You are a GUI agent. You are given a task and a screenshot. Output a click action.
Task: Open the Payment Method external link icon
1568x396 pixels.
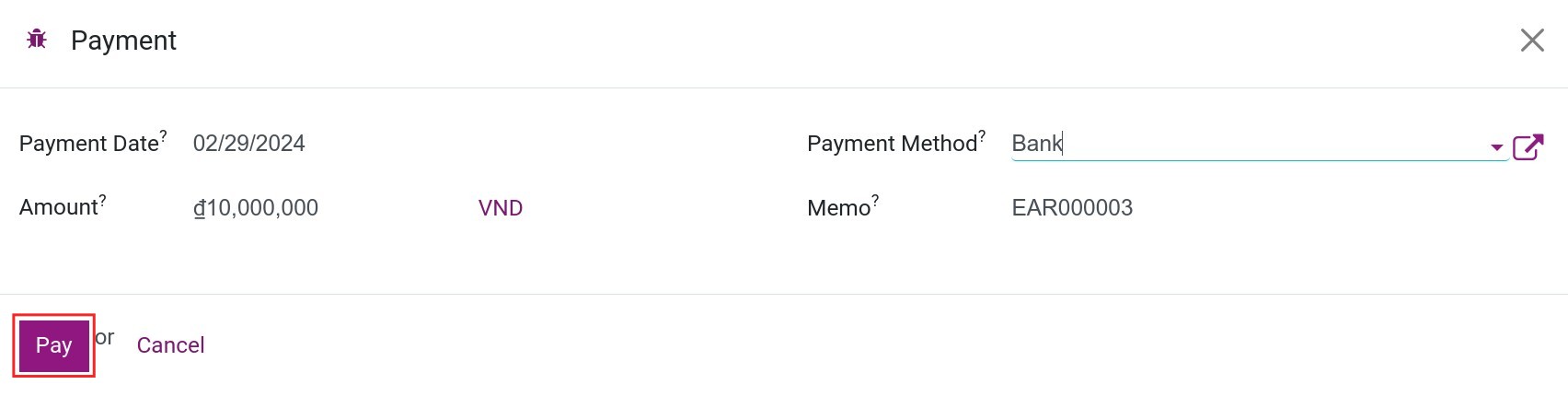point(1528,146)
